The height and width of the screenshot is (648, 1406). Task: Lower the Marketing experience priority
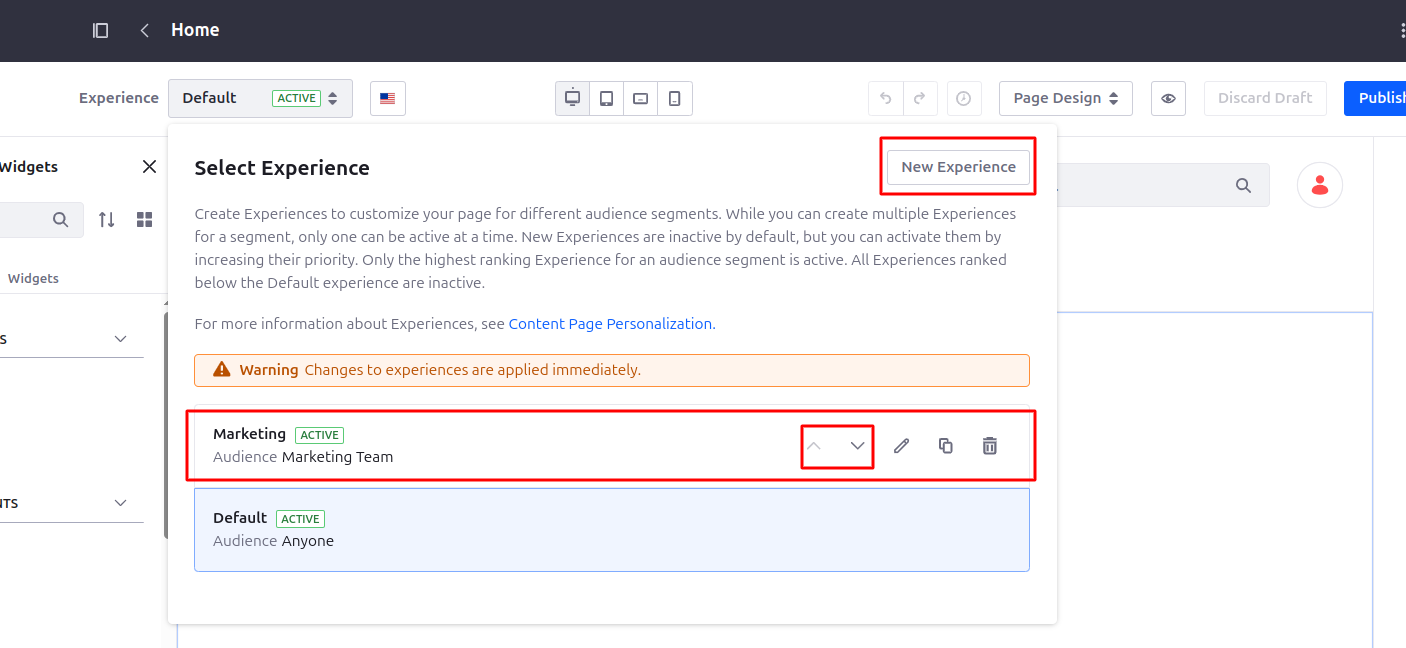pos(857,446)
